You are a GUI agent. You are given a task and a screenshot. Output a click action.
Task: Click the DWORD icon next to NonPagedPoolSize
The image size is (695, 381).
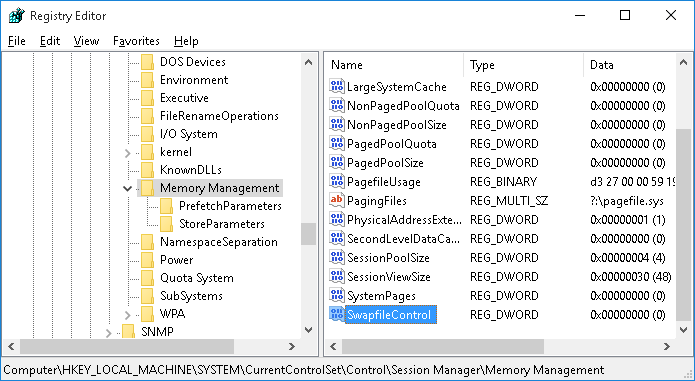tap(337, 124)
